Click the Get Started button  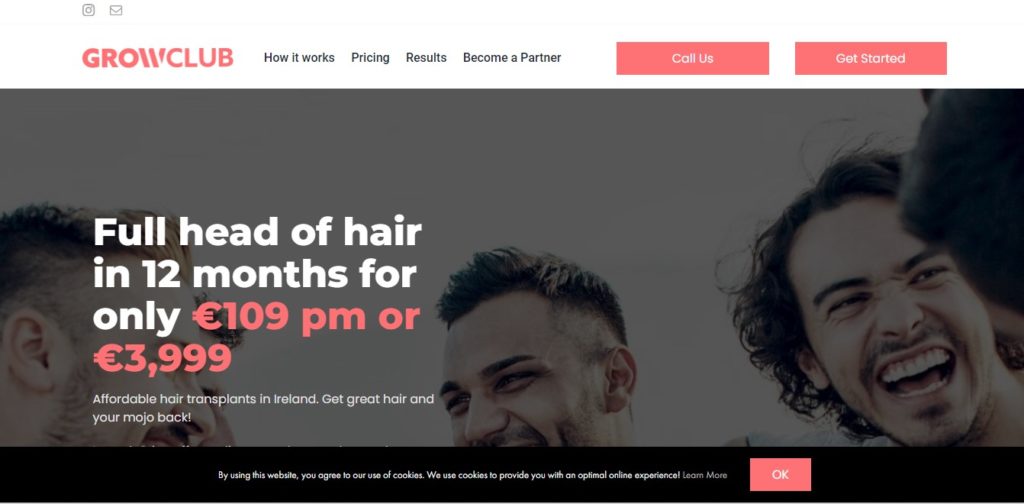(x=871, y=58)
